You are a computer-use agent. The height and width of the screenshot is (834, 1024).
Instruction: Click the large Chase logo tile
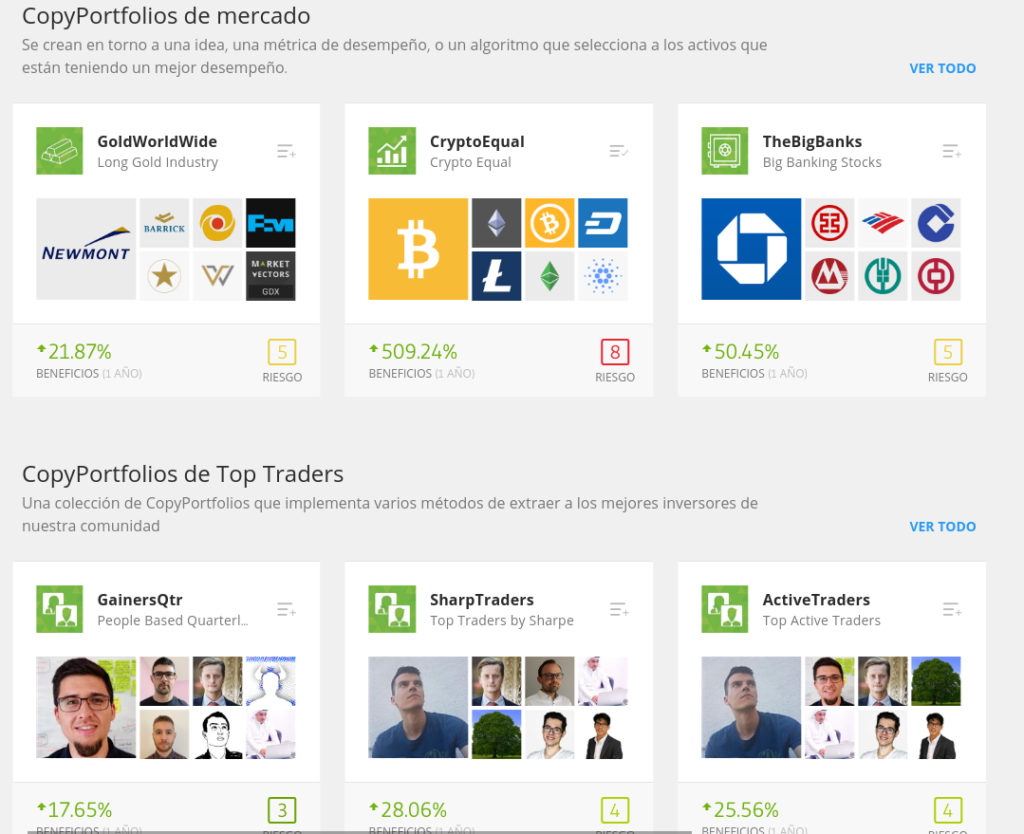coord(751,249)
